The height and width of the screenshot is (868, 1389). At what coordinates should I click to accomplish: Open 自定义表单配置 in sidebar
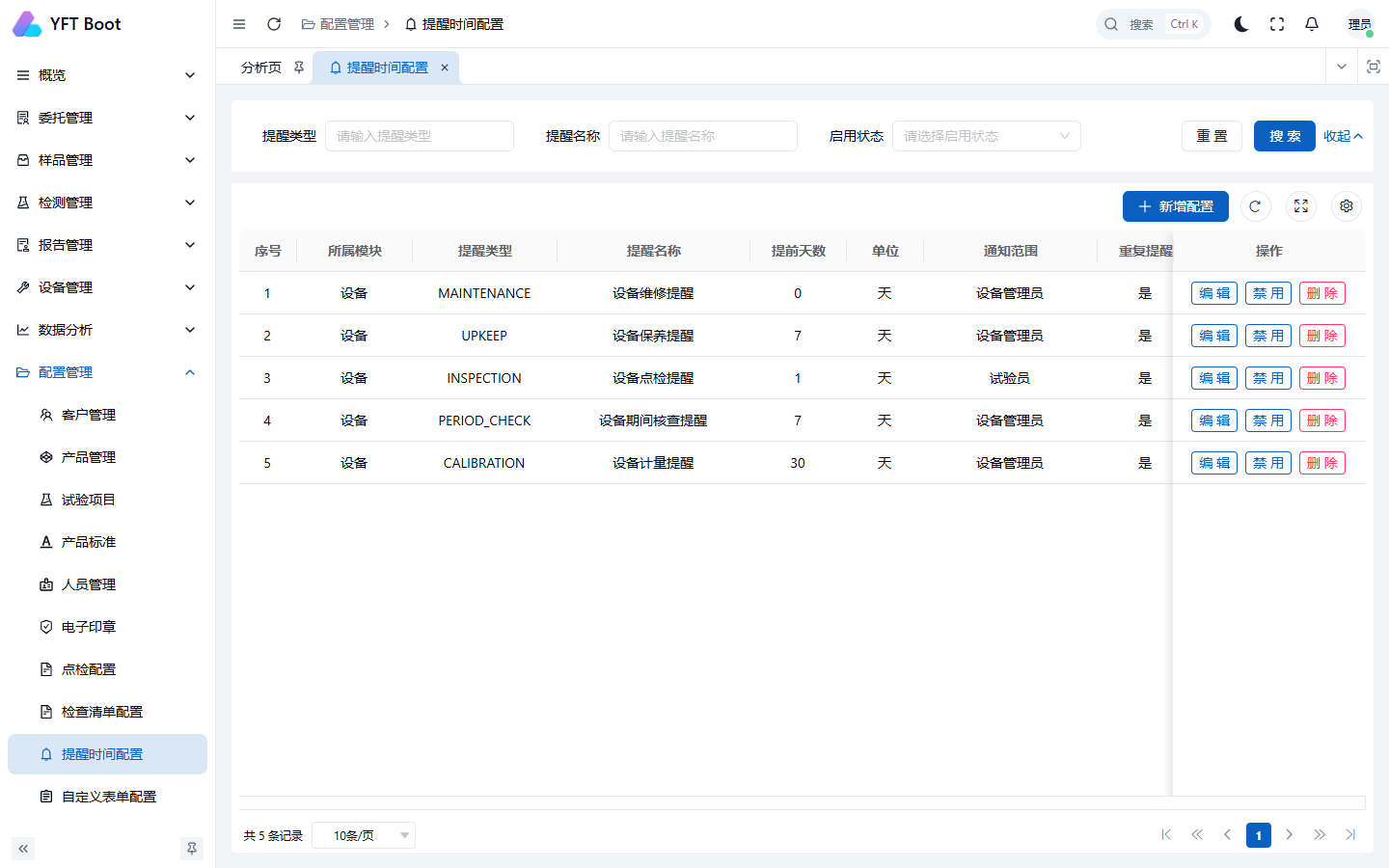point(107,797)
